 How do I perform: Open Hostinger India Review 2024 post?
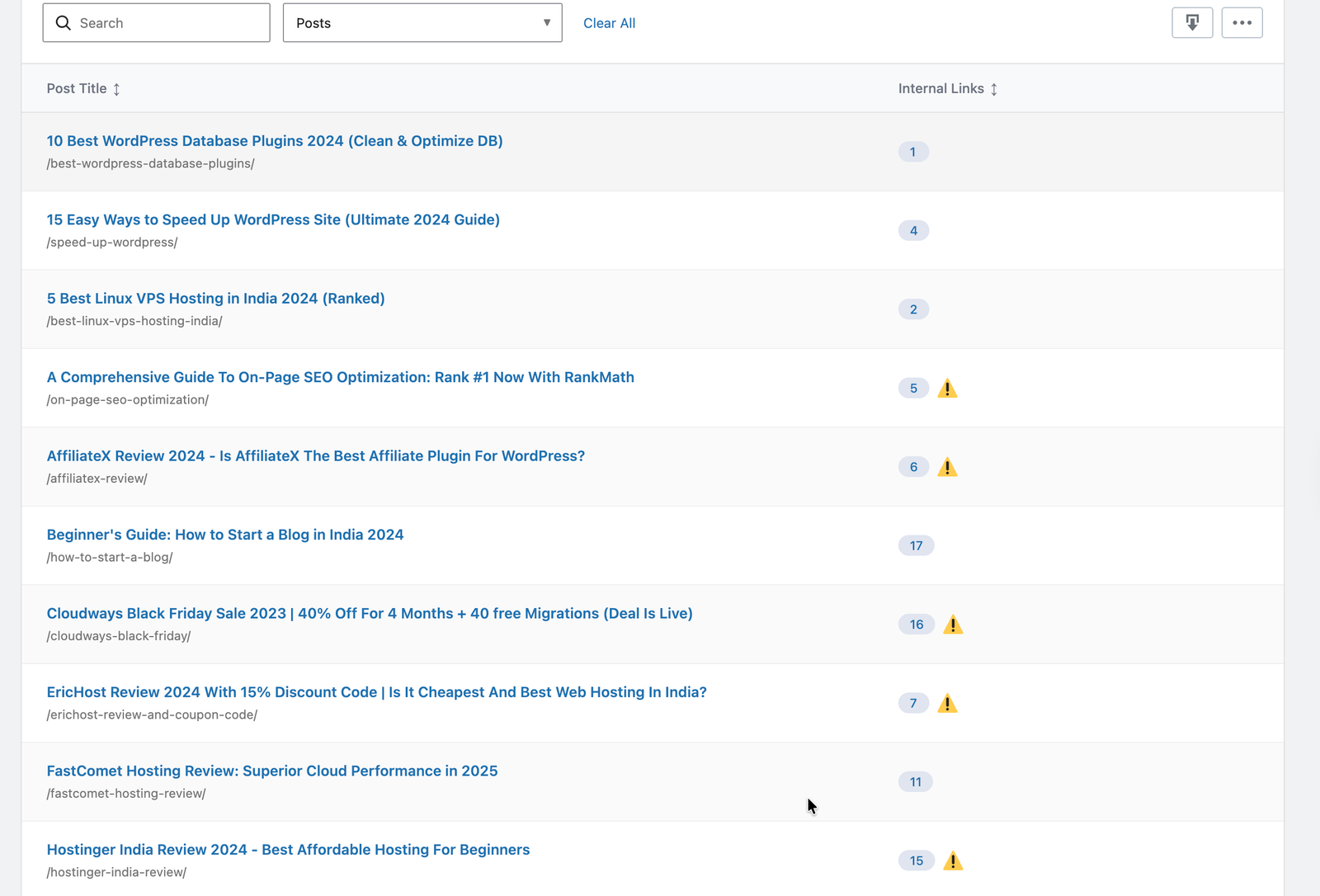pos(289,850)
